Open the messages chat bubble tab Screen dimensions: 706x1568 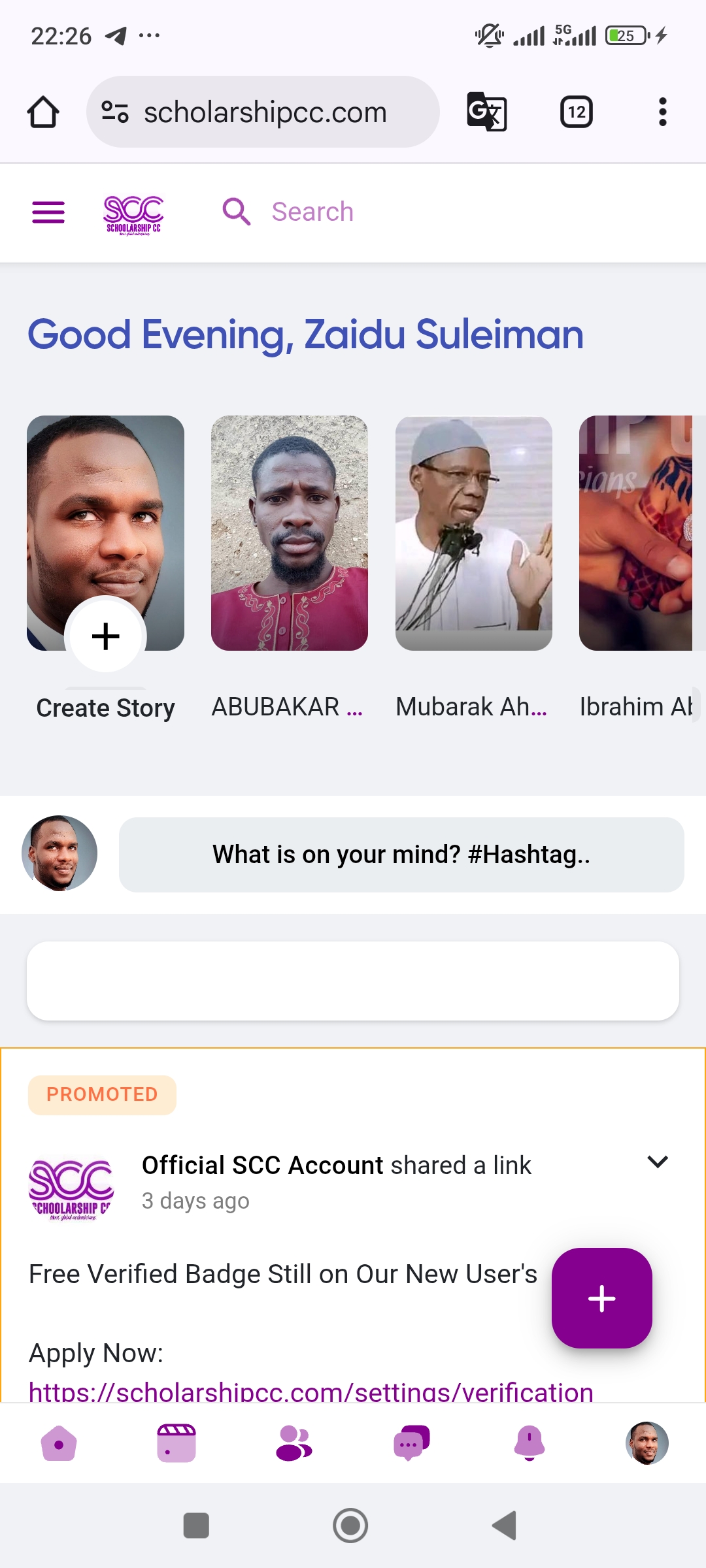point(411,1443)
